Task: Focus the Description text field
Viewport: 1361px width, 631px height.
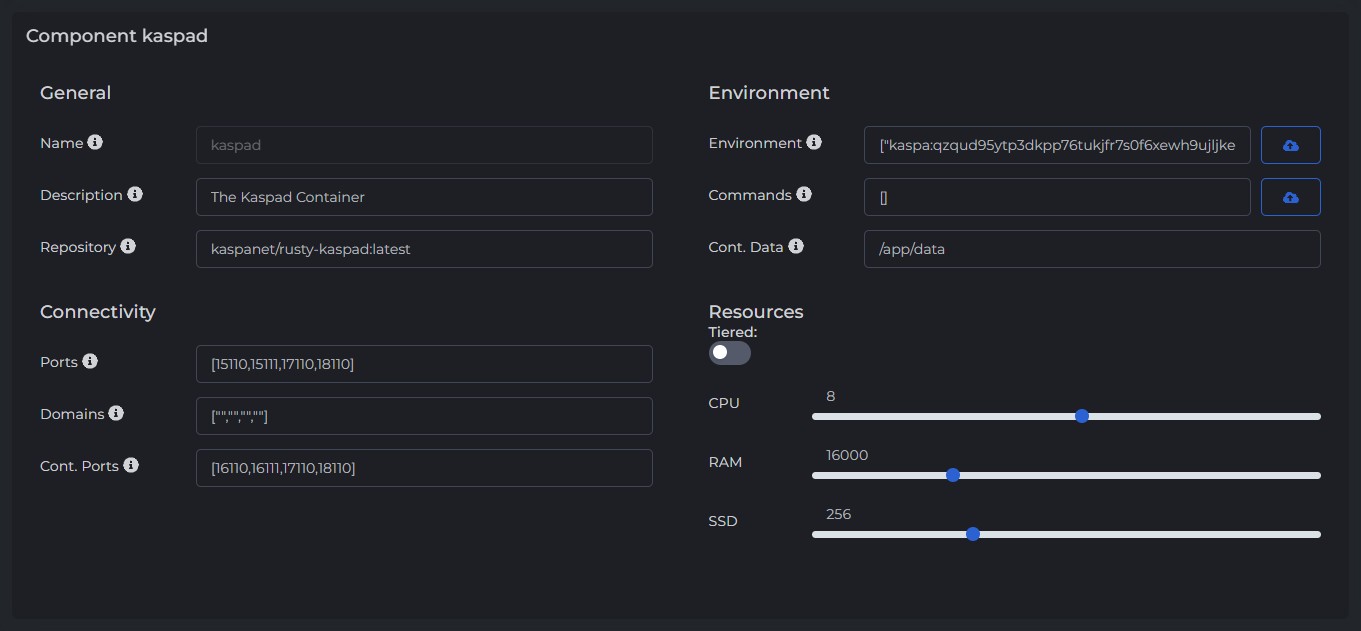Action: [424, 197]
